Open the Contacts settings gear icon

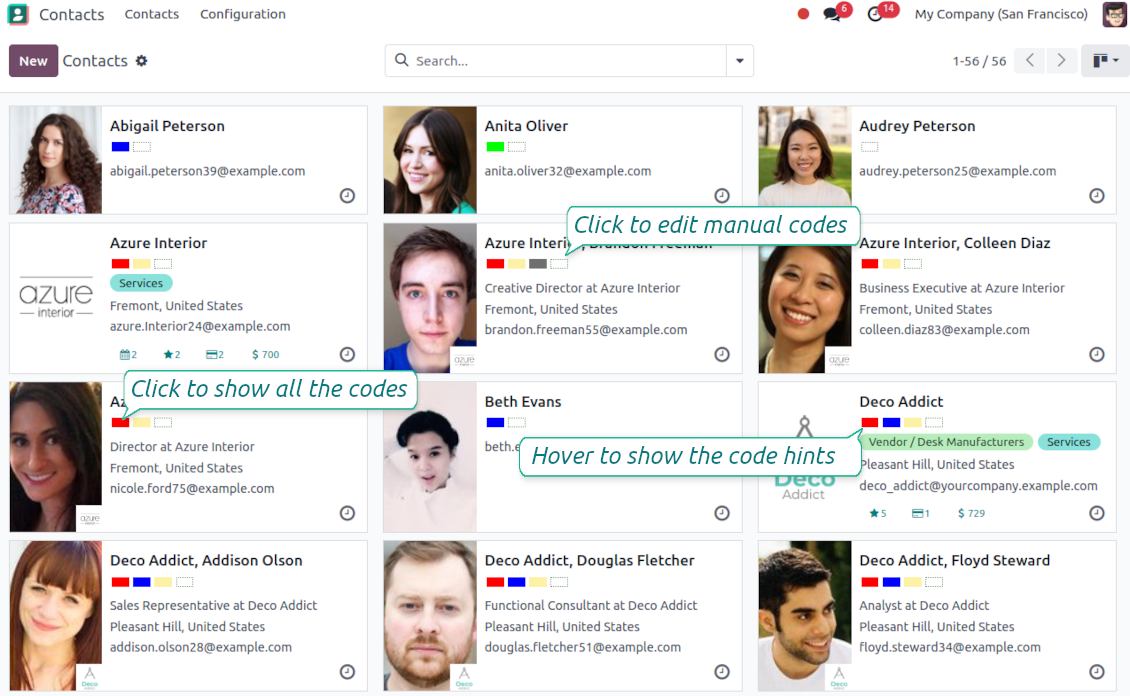(x=141, y=61)
